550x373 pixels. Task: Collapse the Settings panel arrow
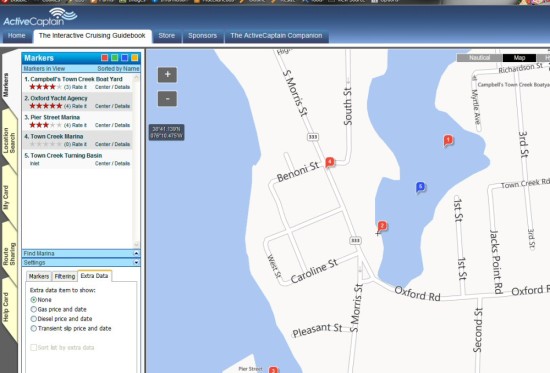[x=136, y=262]
